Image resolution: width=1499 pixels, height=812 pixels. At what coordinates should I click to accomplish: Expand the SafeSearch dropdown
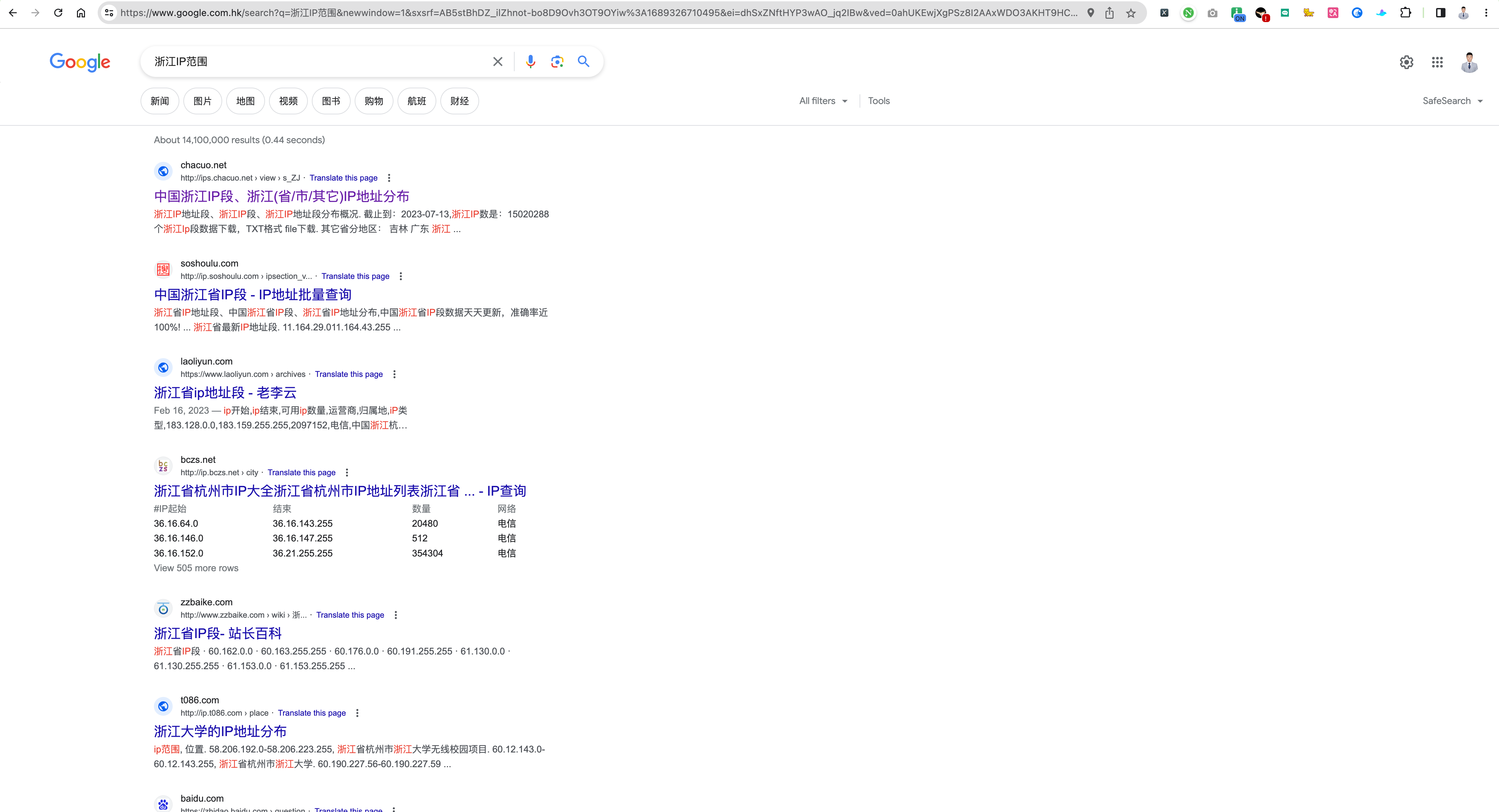[x=1452, y=101]
